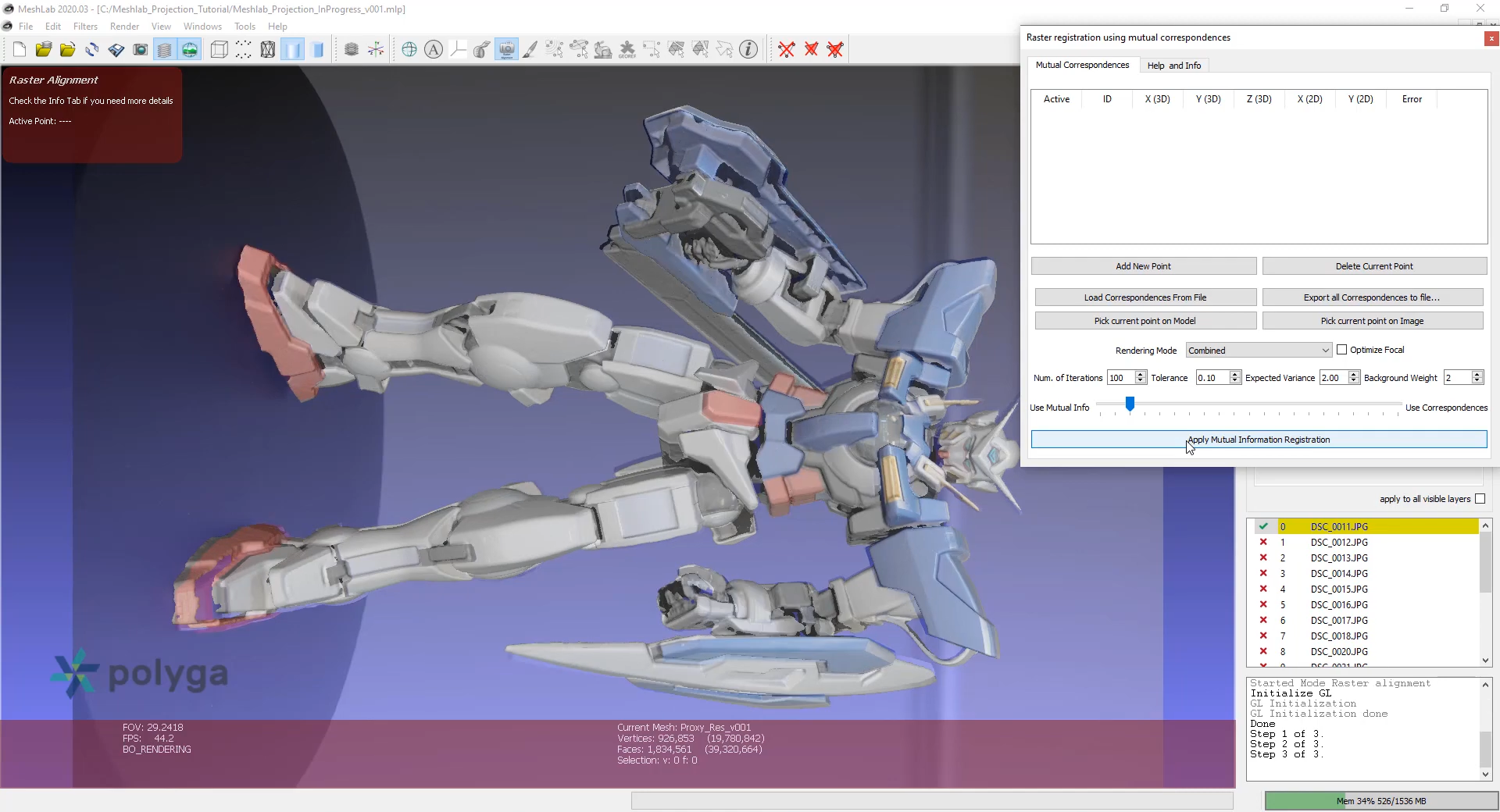
Task: Open the Filters menu
Action: click(x=85, y=27)
